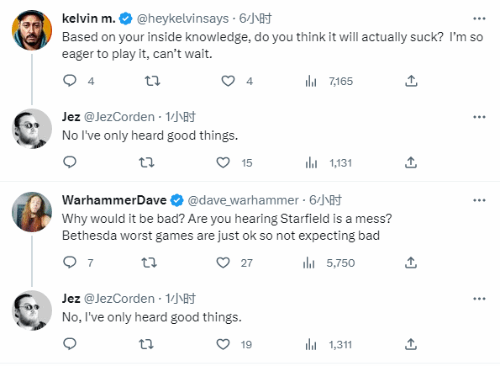Retweet kelvin m.'s tweet
Screen dimensions: 500x366
152,81
